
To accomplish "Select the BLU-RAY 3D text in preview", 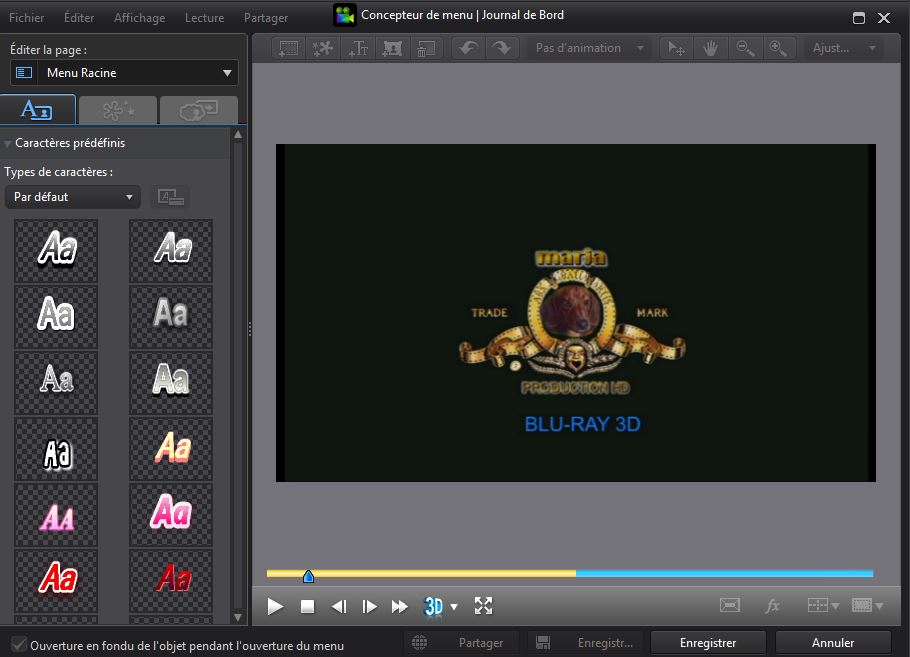I will point(582,424).
